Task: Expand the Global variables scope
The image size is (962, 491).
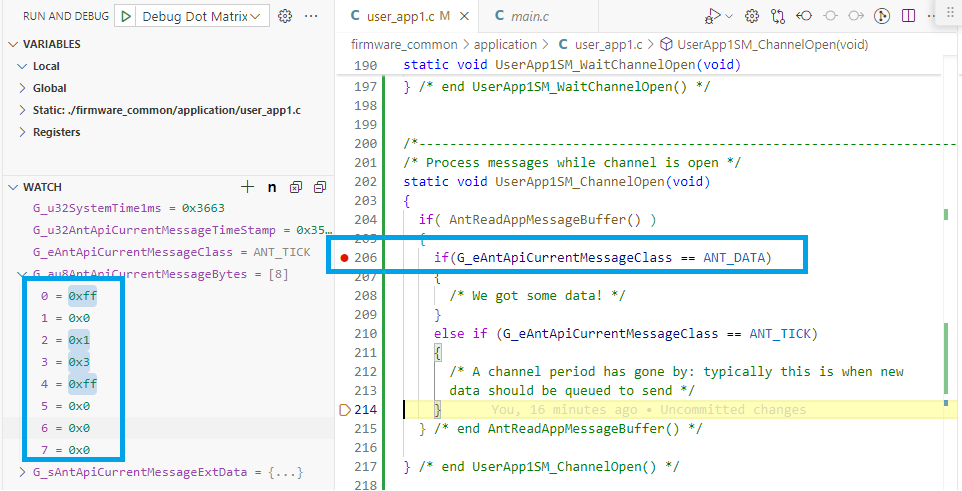Action: click(x=23, y=88)
